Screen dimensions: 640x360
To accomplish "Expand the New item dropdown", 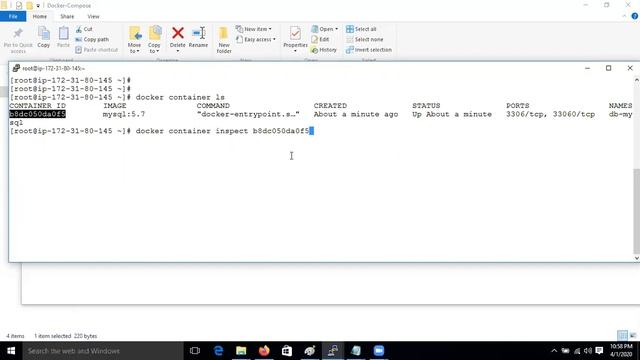I will [x=253, y=29].
